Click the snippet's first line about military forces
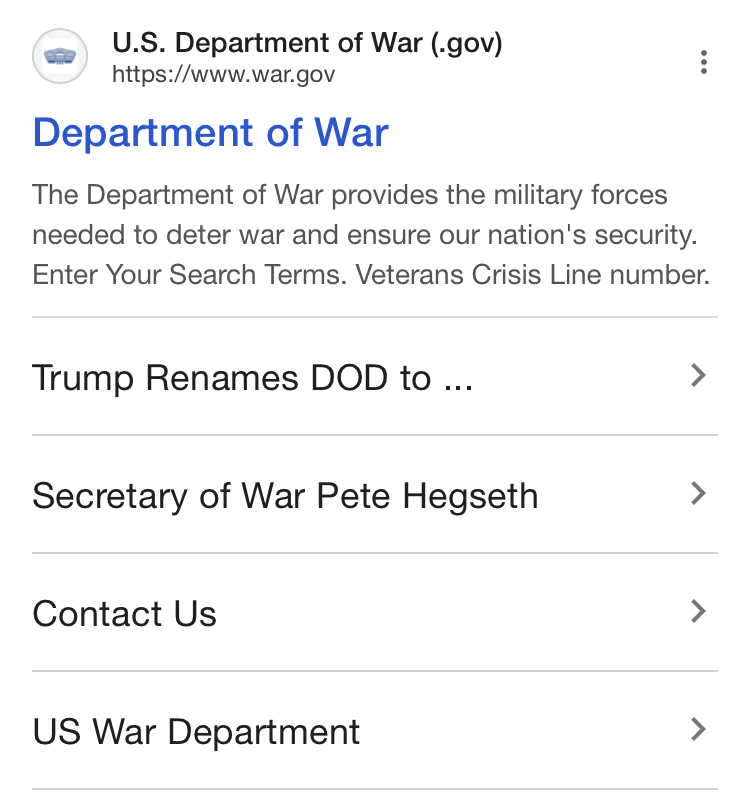Viewport: 750px width, 800px height. point(350,195)
